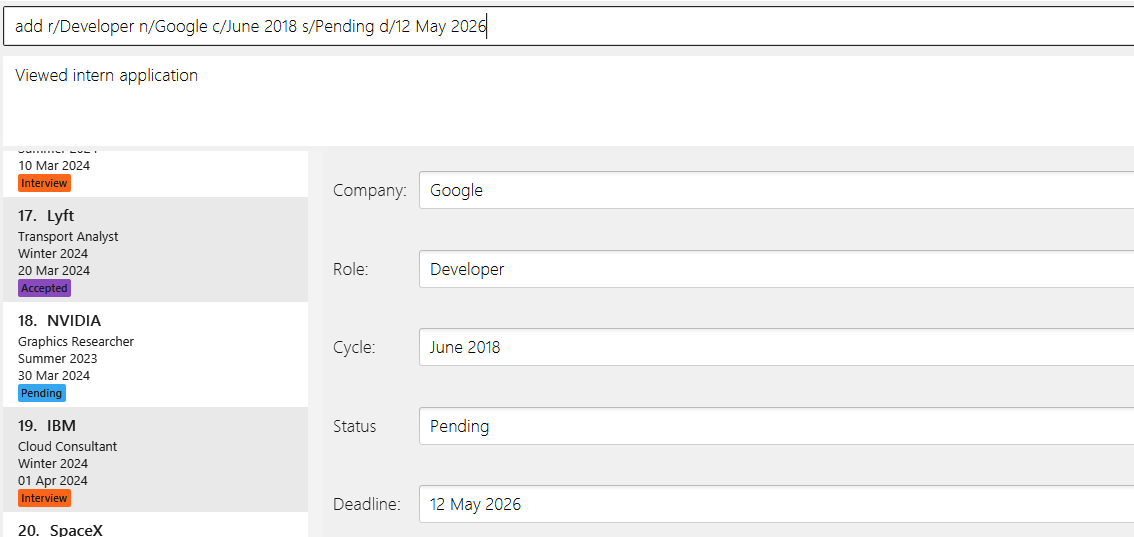Click the Status field showing Pending
Image resolution: width=1134 pixels, height=537 pixels.
tap(776, 426)
